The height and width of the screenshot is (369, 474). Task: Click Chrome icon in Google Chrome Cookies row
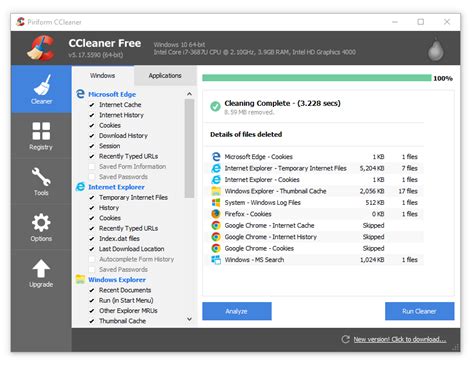(216, 248)
